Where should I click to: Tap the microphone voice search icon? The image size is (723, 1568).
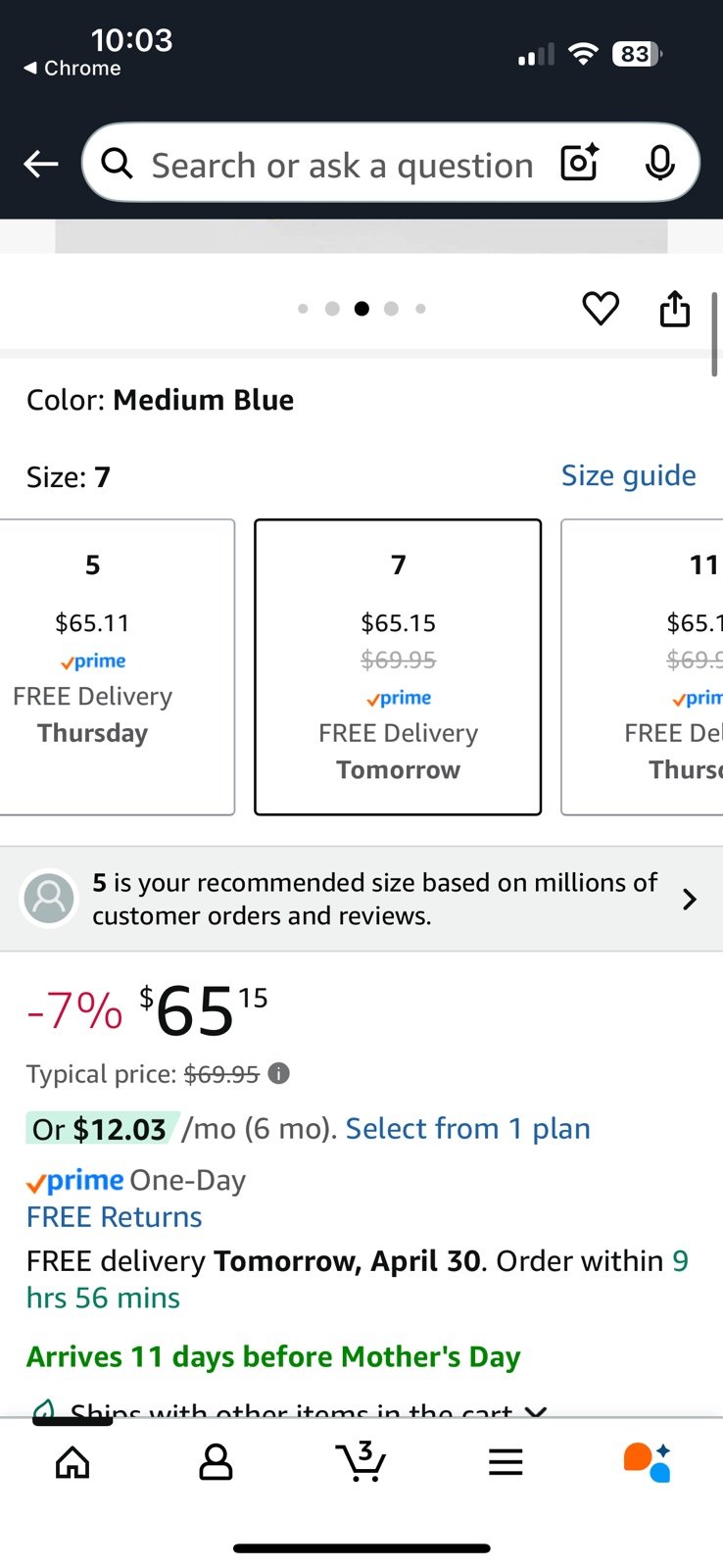(659, 163)
